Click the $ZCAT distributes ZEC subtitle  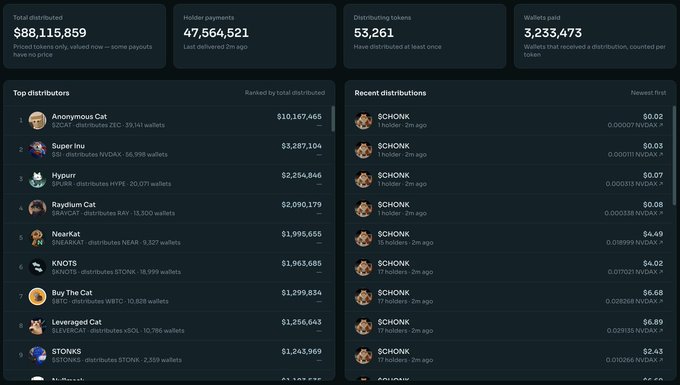(x=108, y=125)
